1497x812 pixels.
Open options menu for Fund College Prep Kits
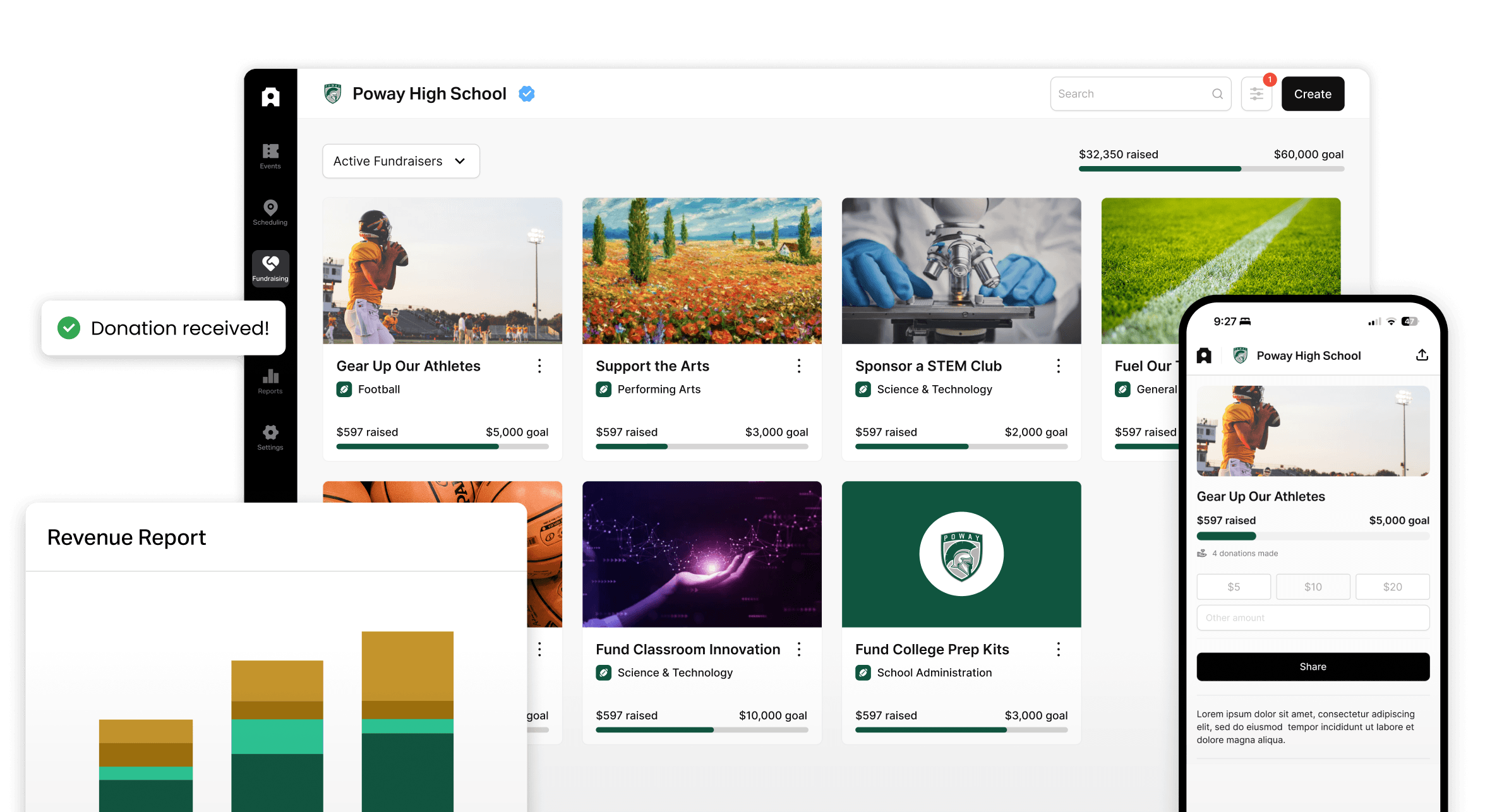tap(1059, 649)
